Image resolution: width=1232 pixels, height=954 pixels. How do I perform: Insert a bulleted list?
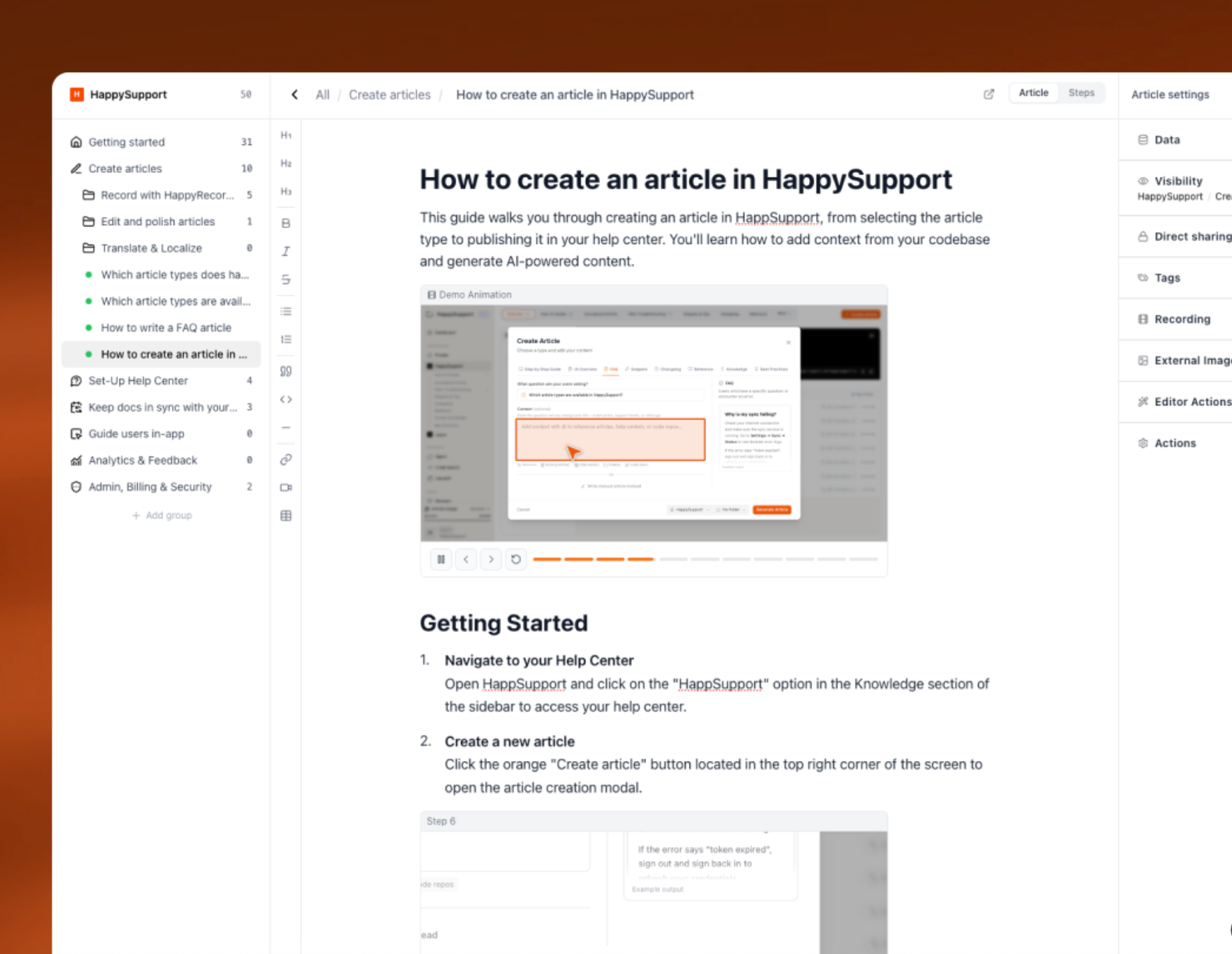[x=286, y=311]
